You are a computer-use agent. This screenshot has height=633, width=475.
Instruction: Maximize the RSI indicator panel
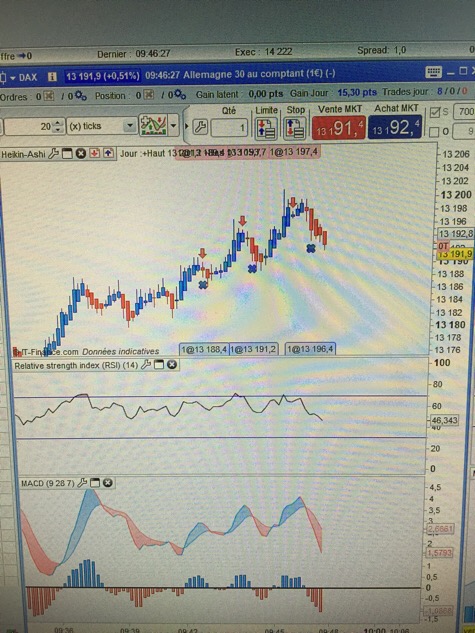[159, 365]
